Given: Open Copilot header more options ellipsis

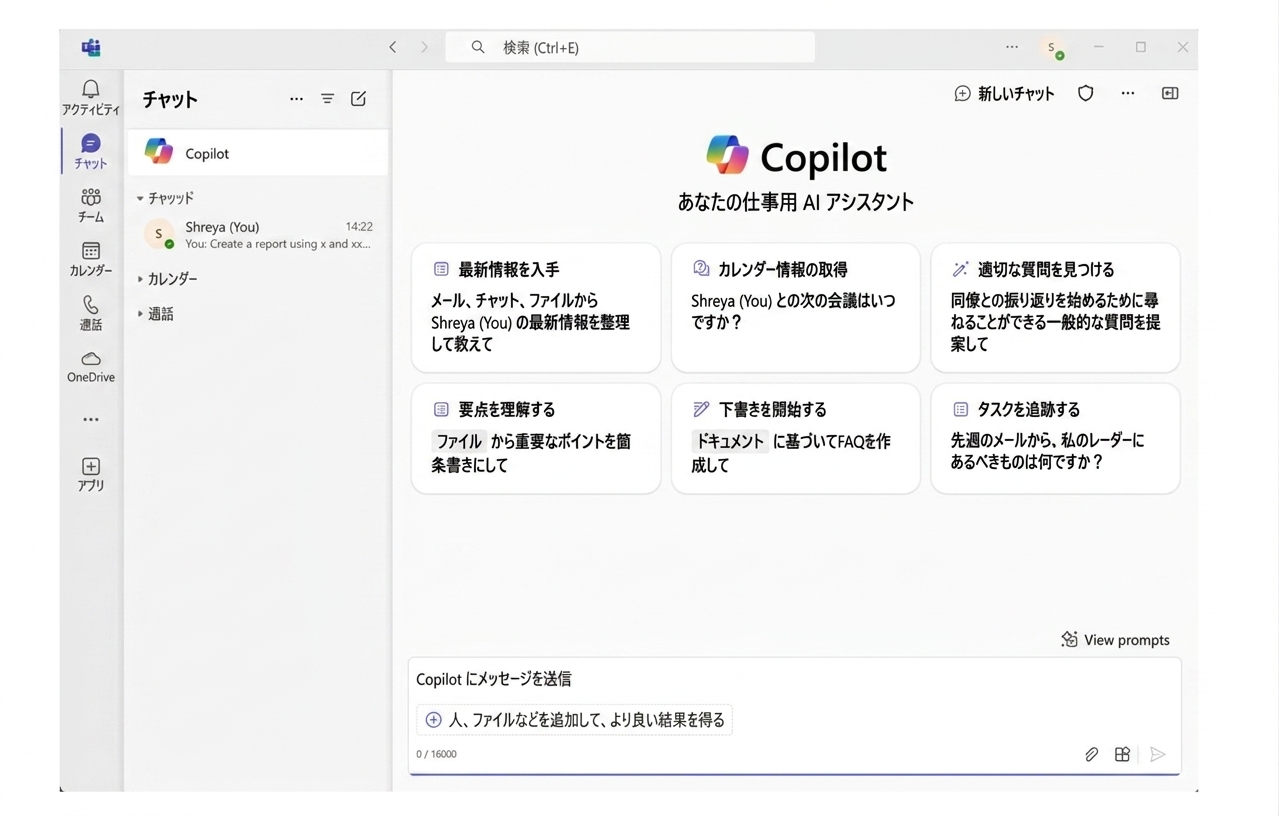Looking at the screenshot, I should 1128,93.
